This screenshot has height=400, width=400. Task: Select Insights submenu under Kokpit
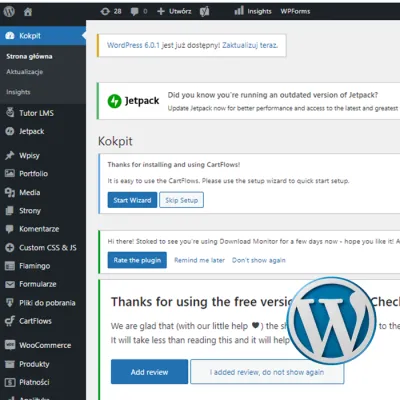pos(18,92)
